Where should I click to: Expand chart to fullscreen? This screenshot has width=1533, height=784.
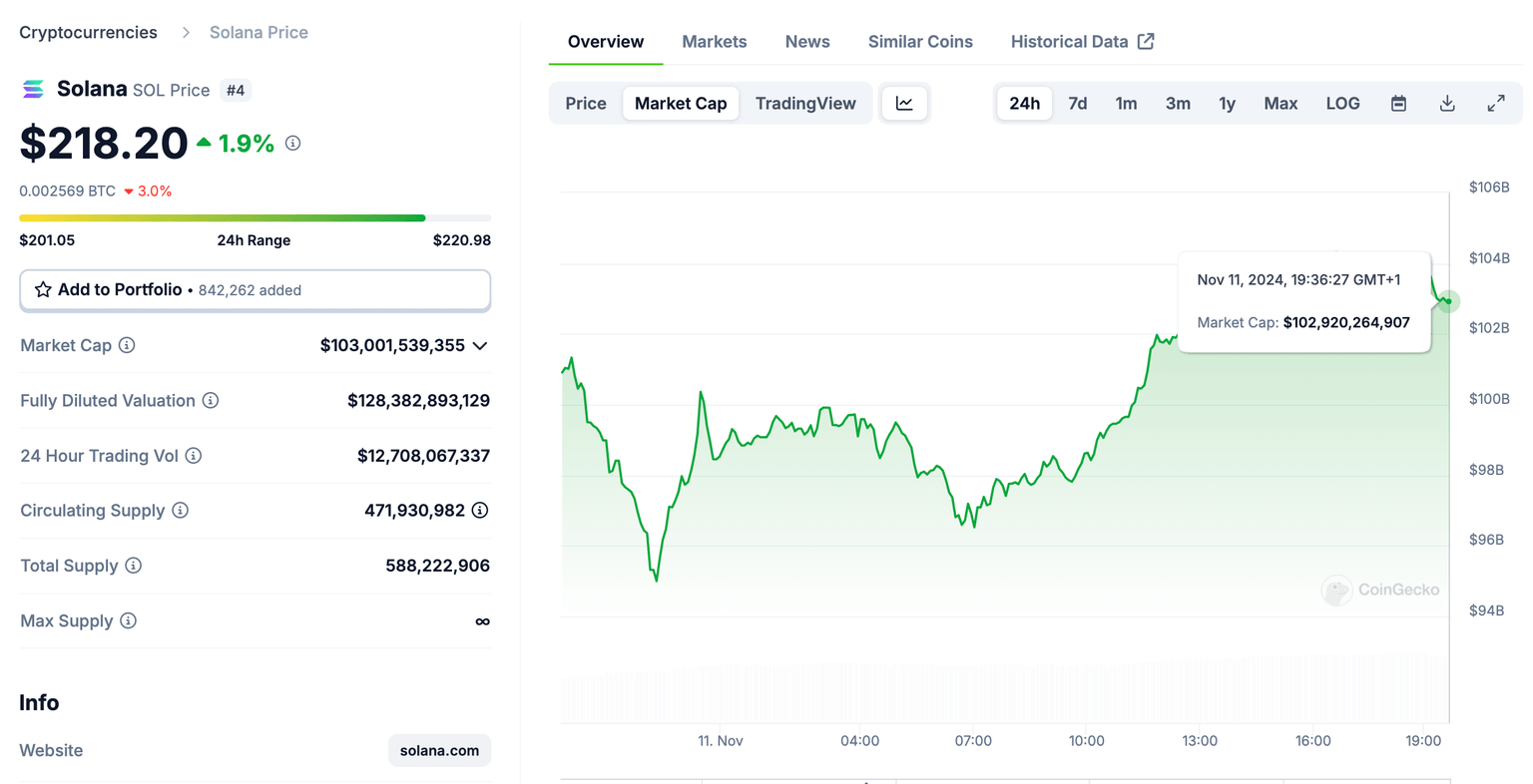[x=1495, y=104]
